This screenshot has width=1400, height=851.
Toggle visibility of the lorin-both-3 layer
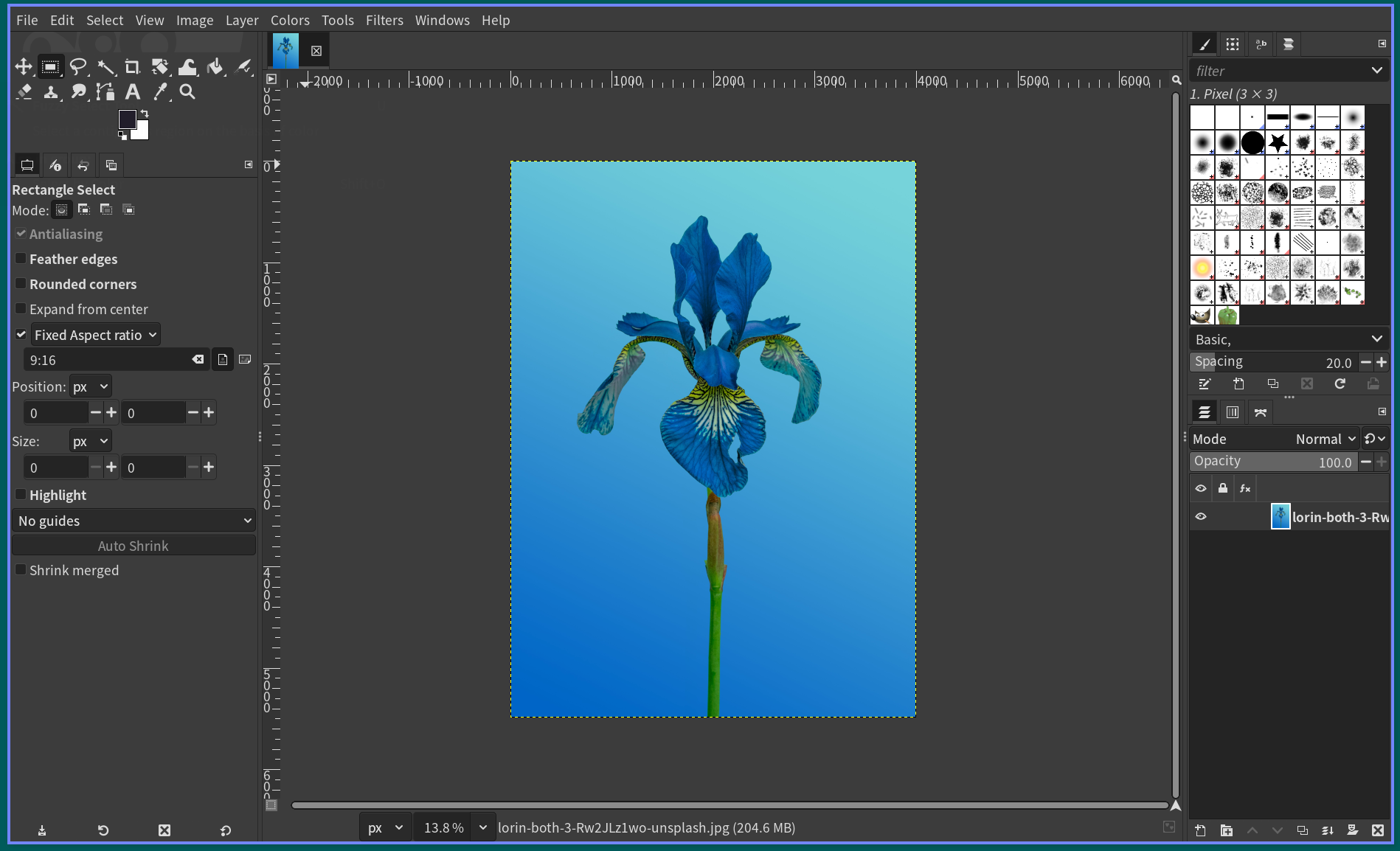(x=1201, y=517)
